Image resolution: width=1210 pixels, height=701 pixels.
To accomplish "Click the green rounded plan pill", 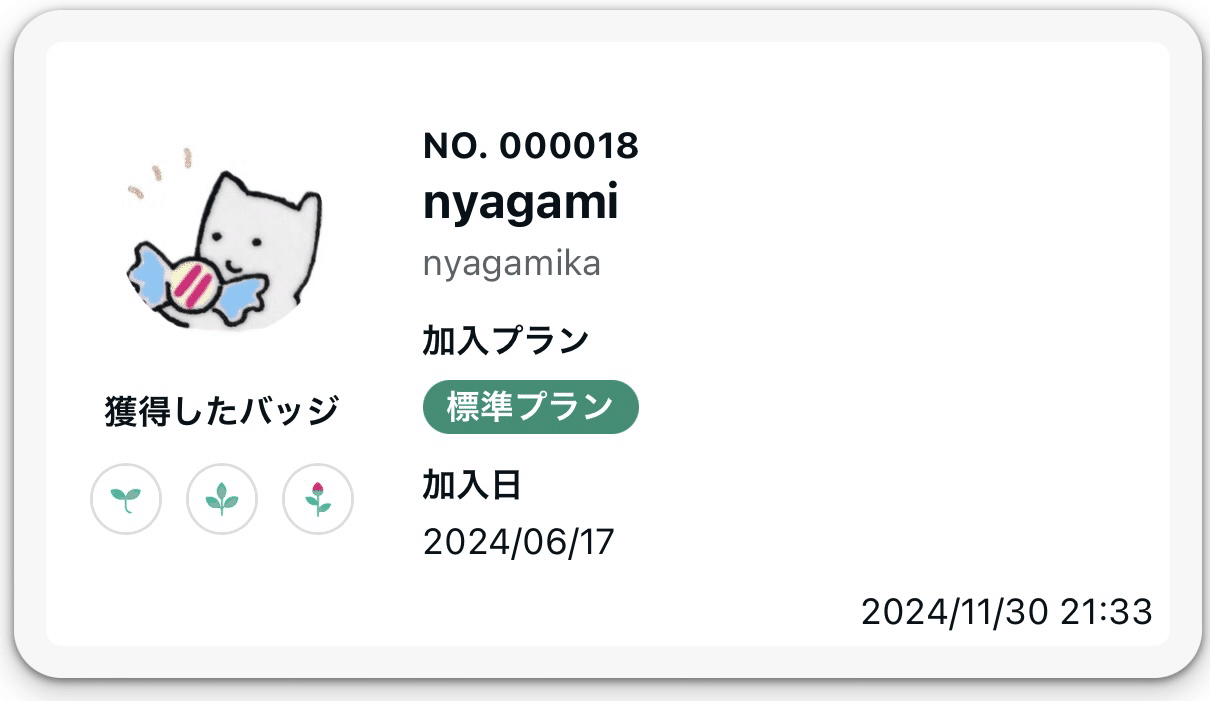I will pyautogui.click(x=530, y=407).
